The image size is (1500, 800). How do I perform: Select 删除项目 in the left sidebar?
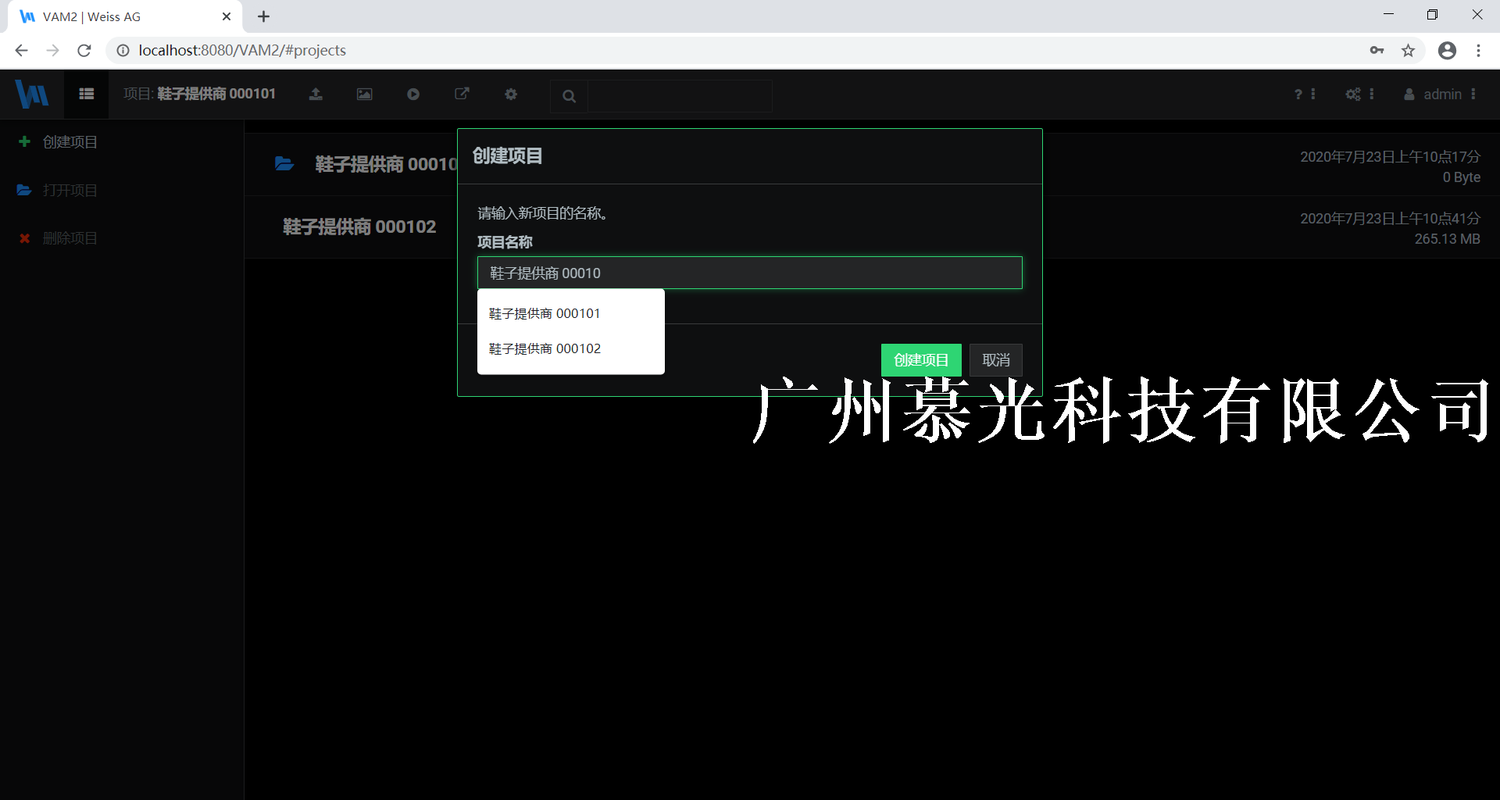click(70, 238)
